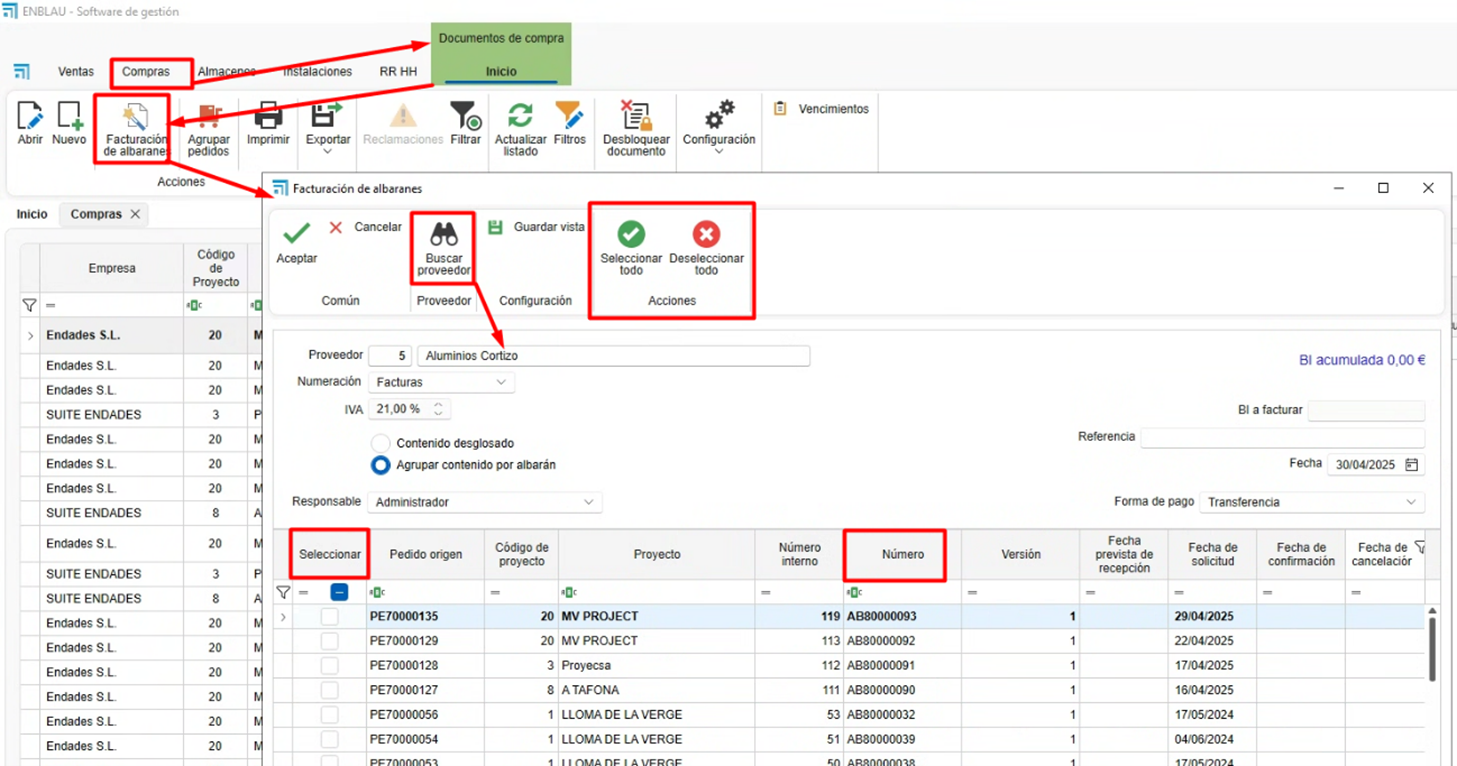
Task: Click the A TAFONA project cell
Action: pos(657,690)
